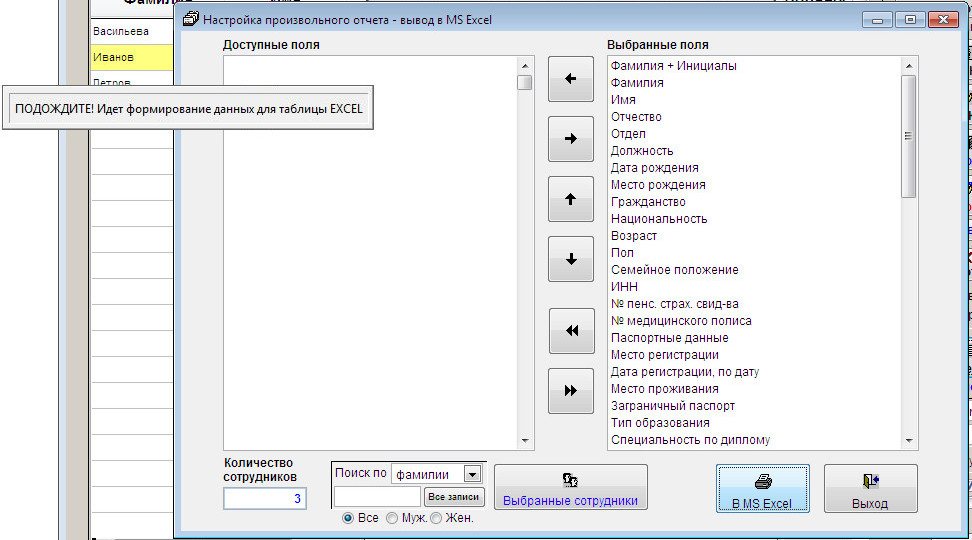972x540 pixels.
Task: Click the double left arrow button
Action: 572,331
